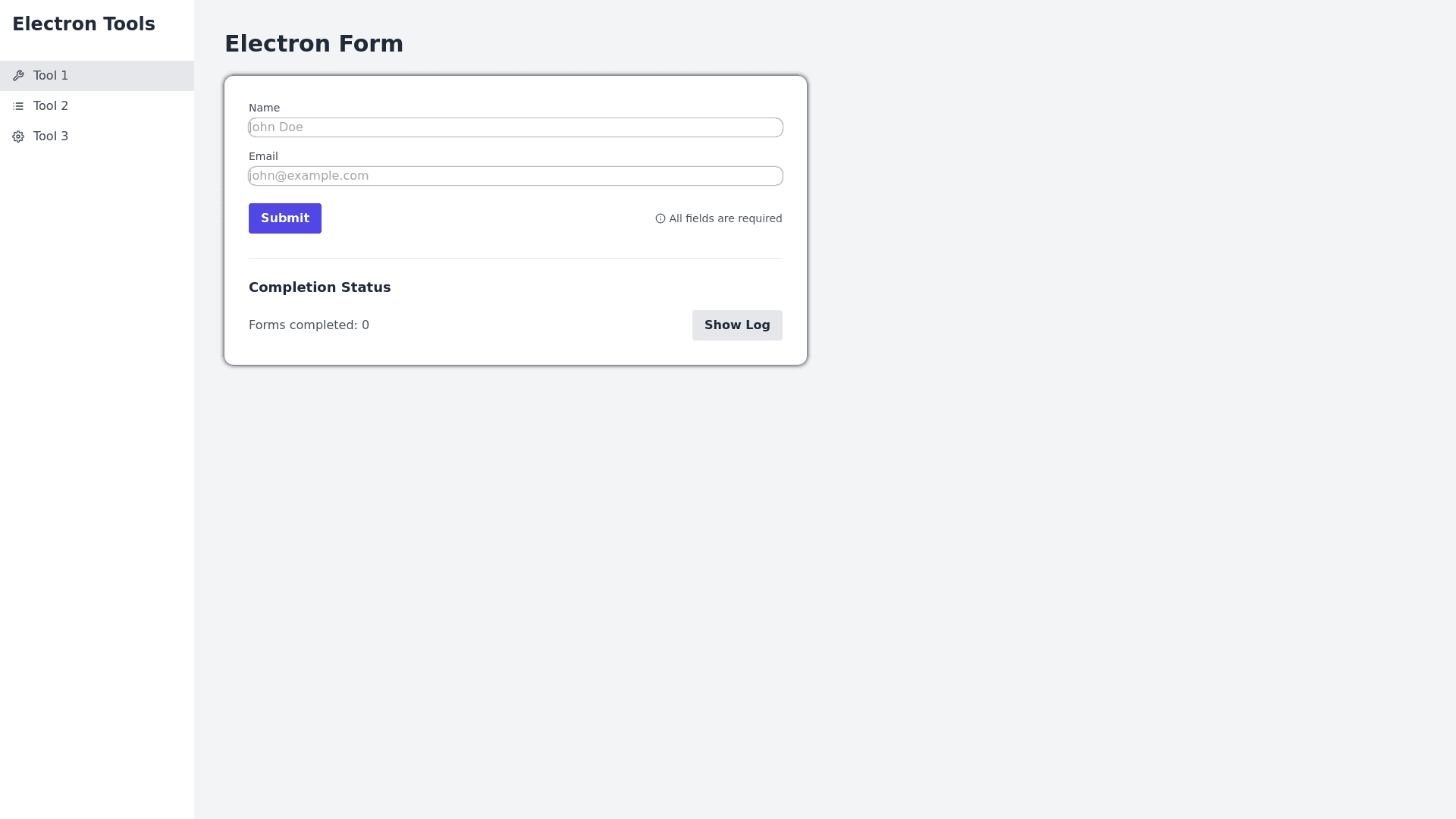This screenshot has width=1456, height=819.
Task: Click the wrench icon beside Tool 1
Action: coord(18,76)
